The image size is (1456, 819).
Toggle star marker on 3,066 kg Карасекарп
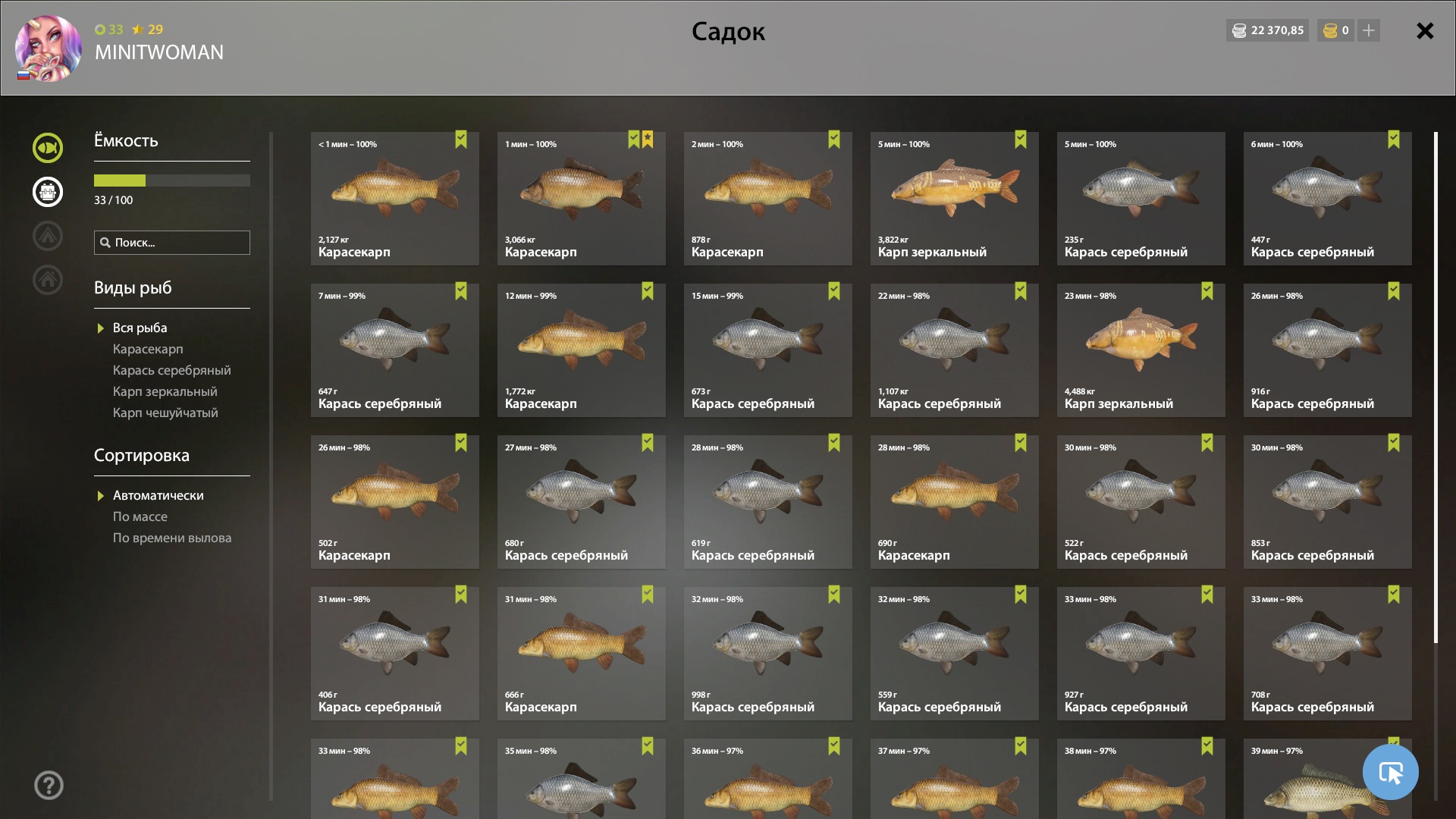(x=648, y=140)
